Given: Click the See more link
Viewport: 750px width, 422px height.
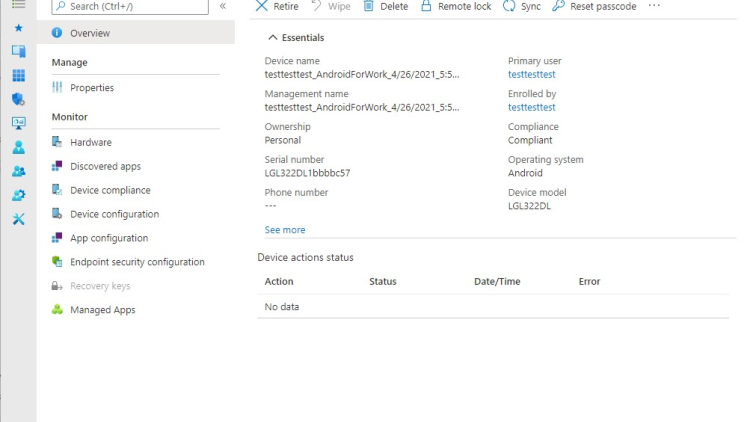Looking at the screenshot, I should tap(285, 230).
